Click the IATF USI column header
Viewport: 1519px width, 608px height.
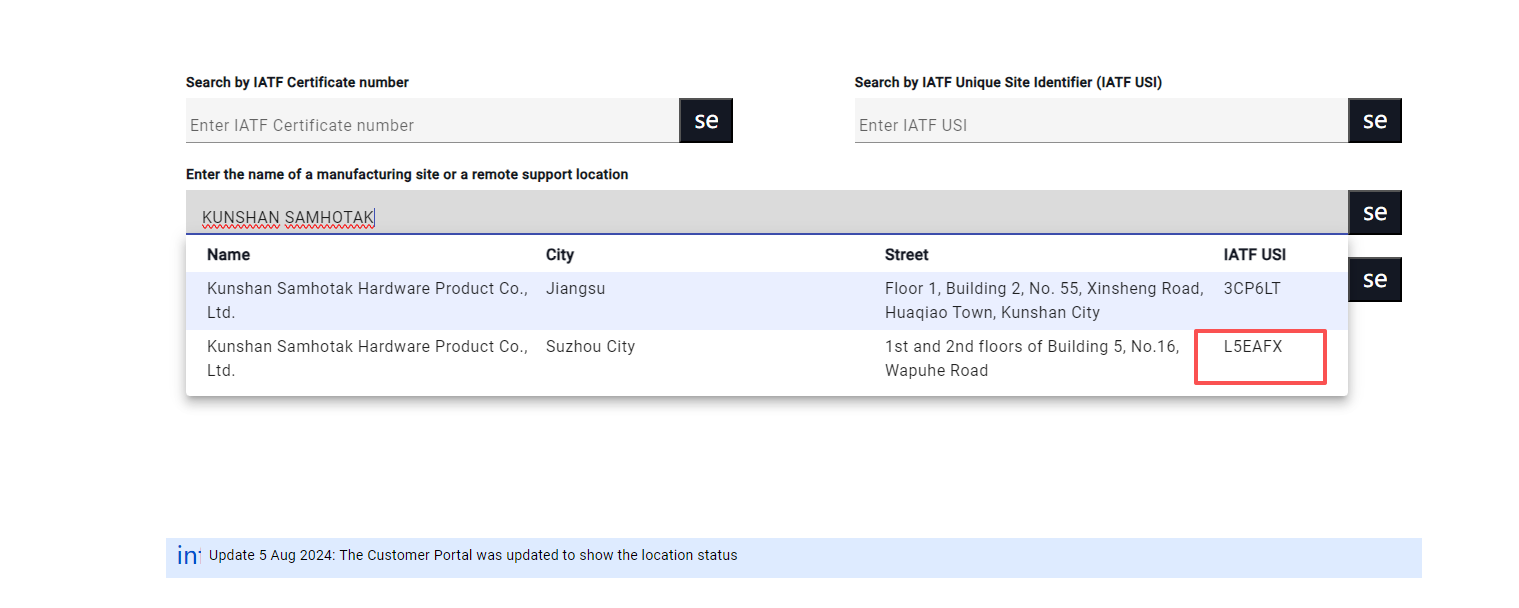[1255, 254]
